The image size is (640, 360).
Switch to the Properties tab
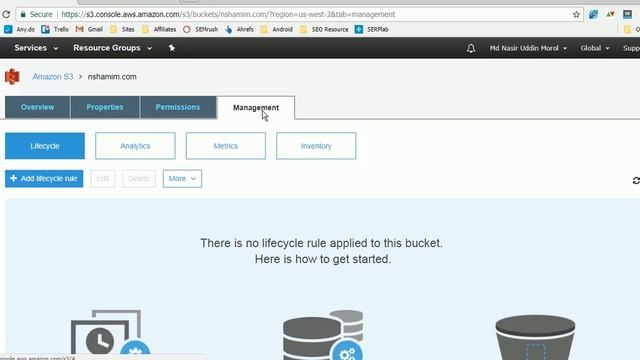[105, 107]
